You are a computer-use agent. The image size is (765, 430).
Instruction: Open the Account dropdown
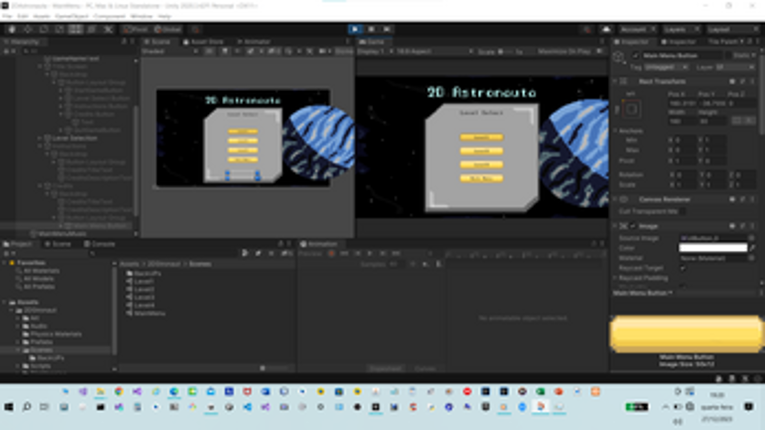(639, 29)
